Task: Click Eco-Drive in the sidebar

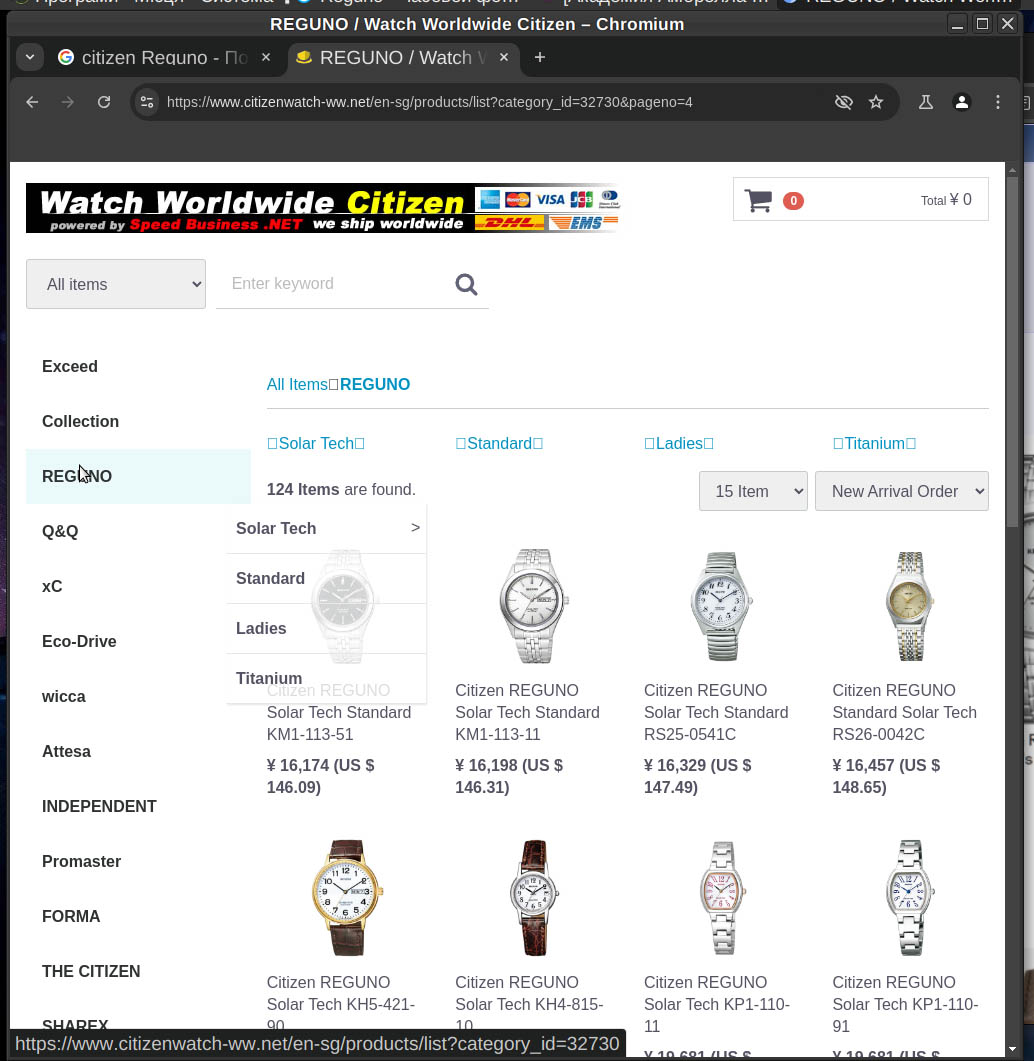Action: [x=79, y=641]
